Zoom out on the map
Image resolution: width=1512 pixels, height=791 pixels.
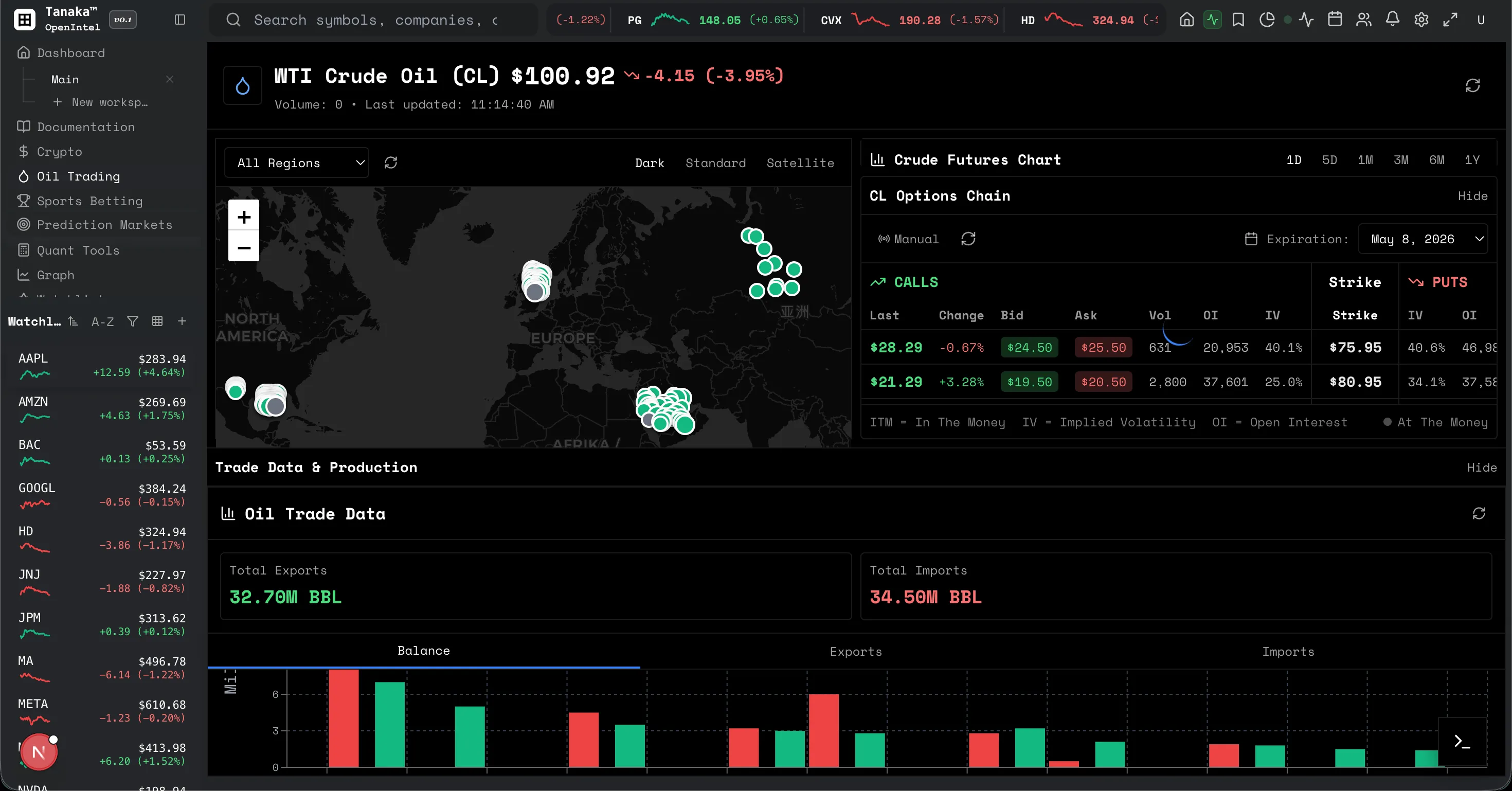click(244, 247)
